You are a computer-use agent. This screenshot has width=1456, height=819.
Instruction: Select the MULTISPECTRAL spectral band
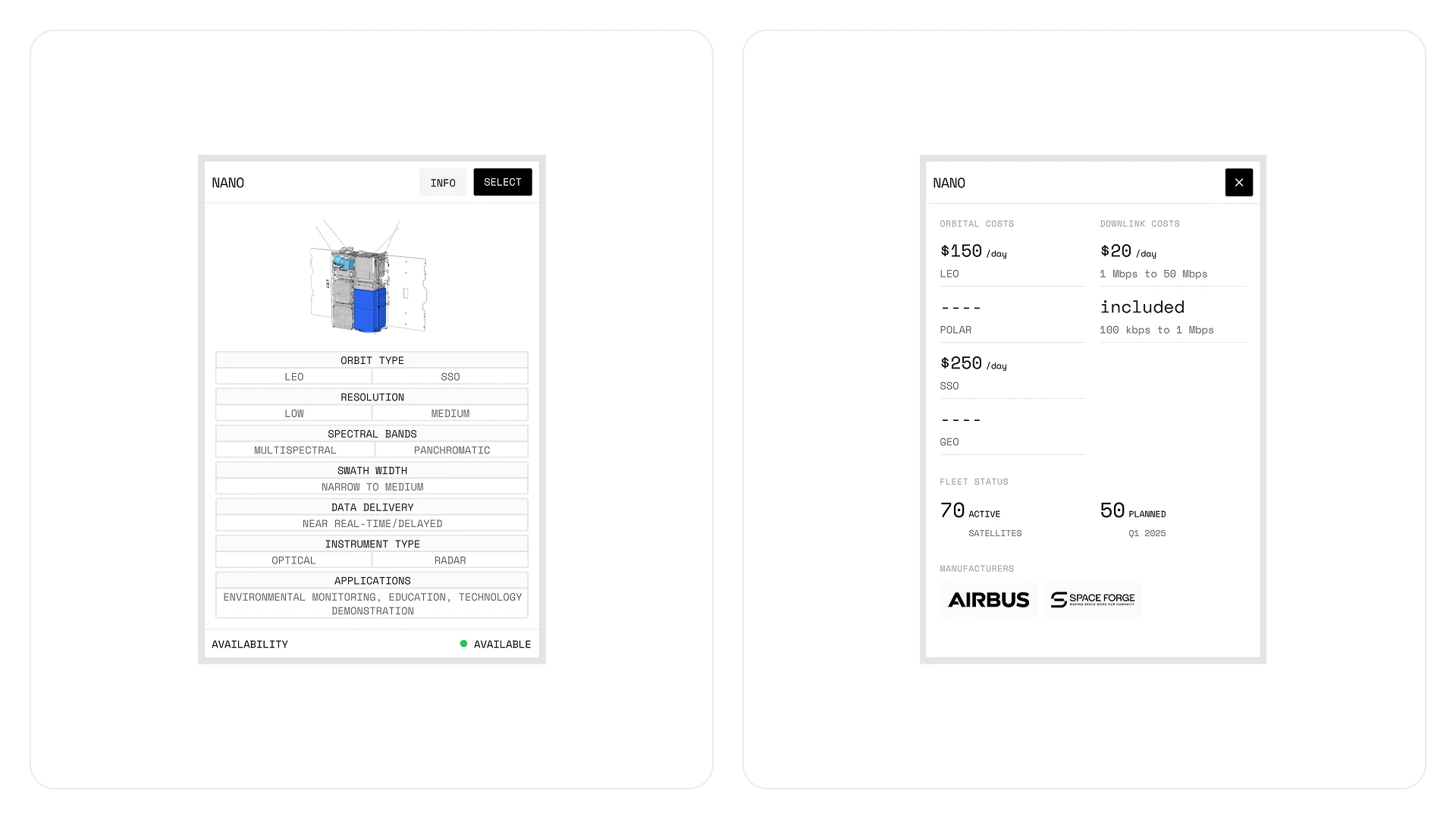click(295, 450)
